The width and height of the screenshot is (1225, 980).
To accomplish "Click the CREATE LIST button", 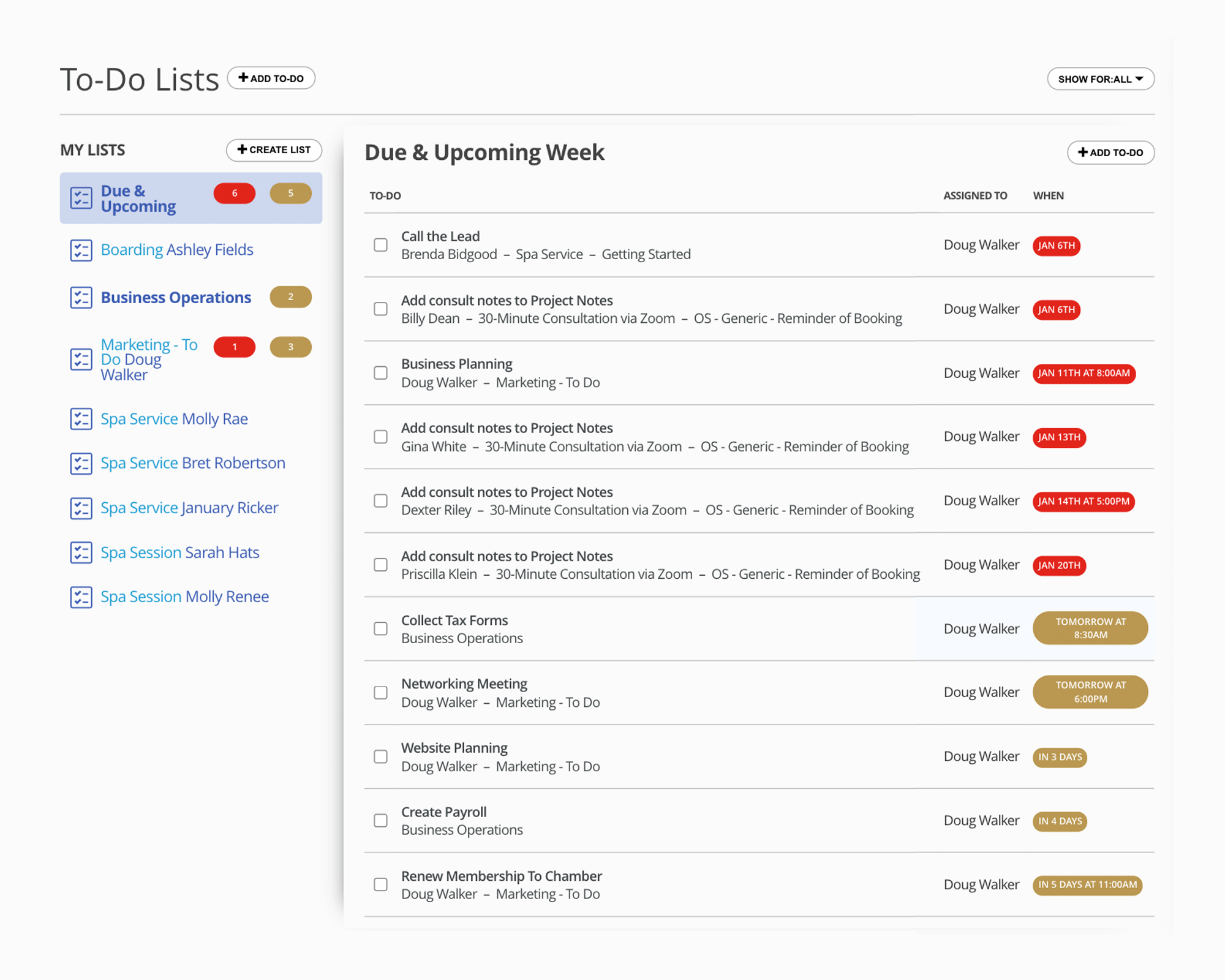I will (x=274, y=150).
